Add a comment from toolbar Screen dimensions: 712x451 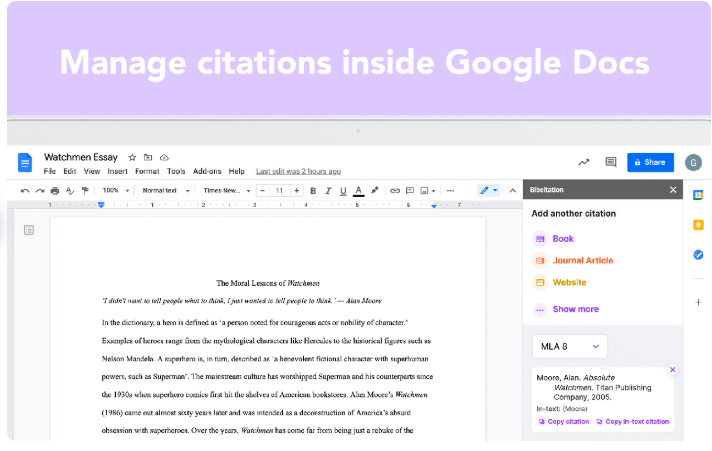pos(410,191)
